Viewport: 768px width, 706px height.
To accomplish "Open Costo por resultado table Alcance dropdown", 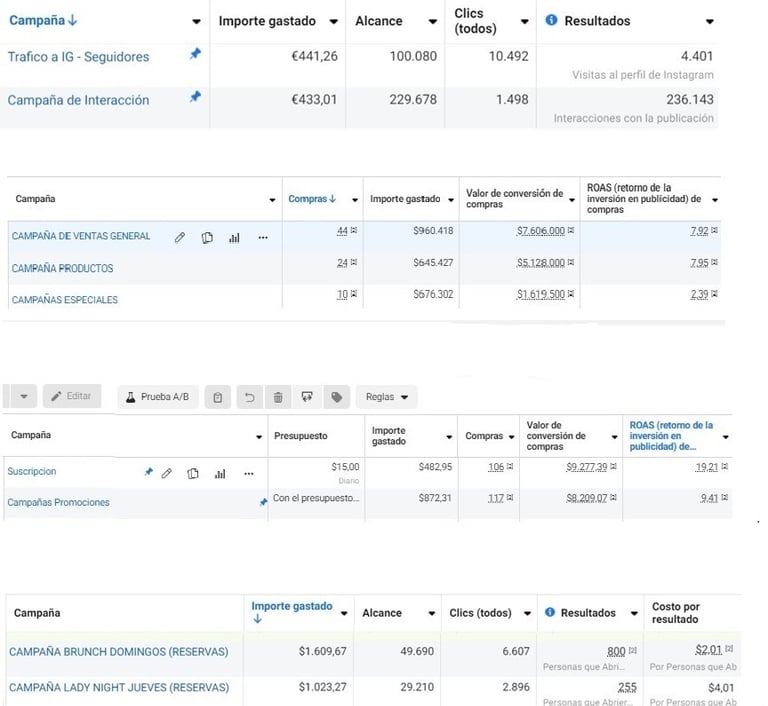I will click(x=432, y=613).
